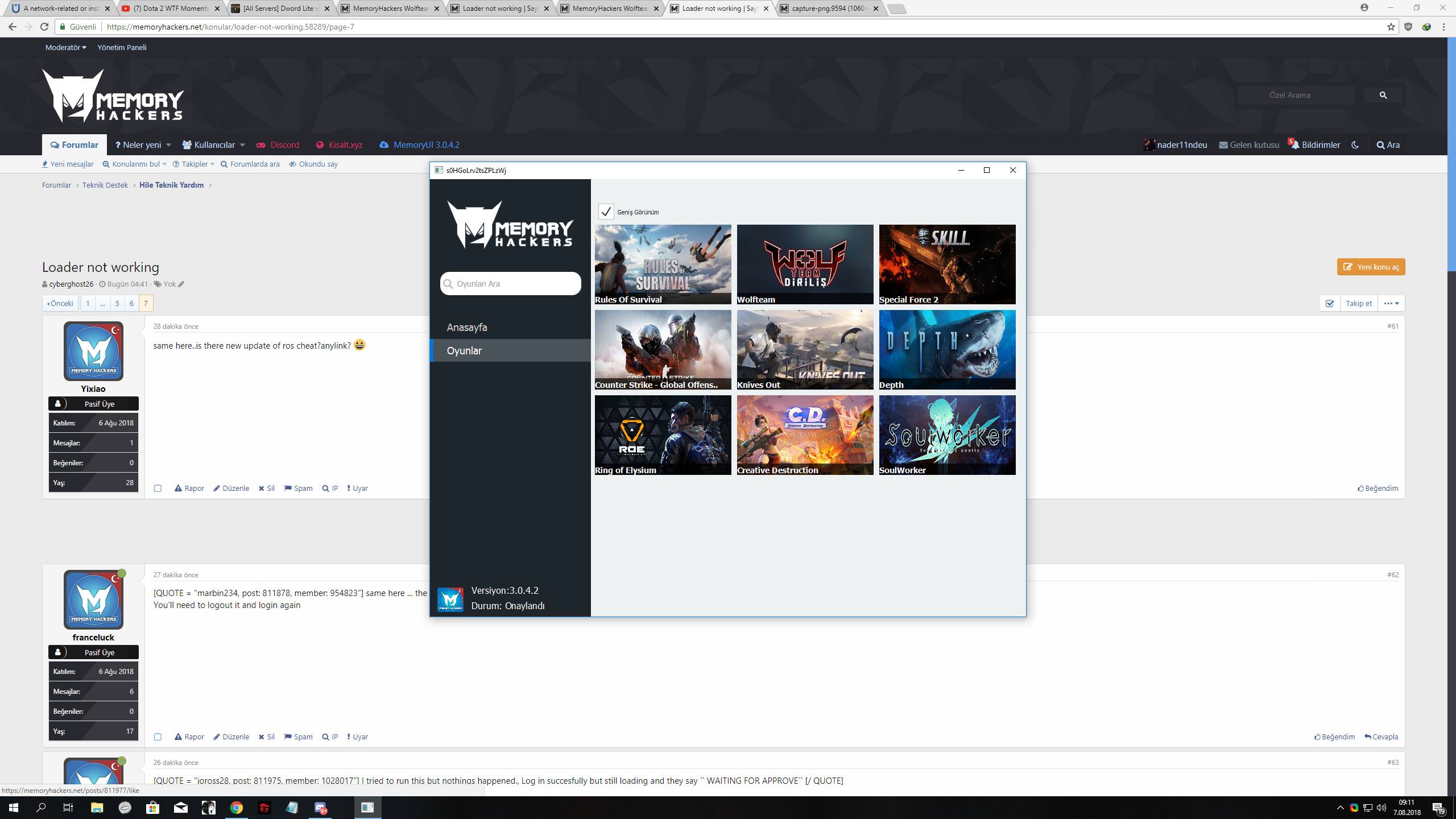Go to Önceki page
Image resolution: width=1456 pixels, height=819 pixels.
click(60, 304)
